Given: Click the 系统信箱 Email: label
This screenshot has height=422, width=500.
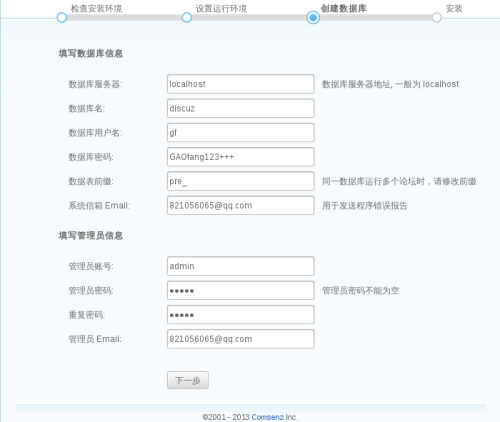Looking at the screenshot, I should click(99, 206).
